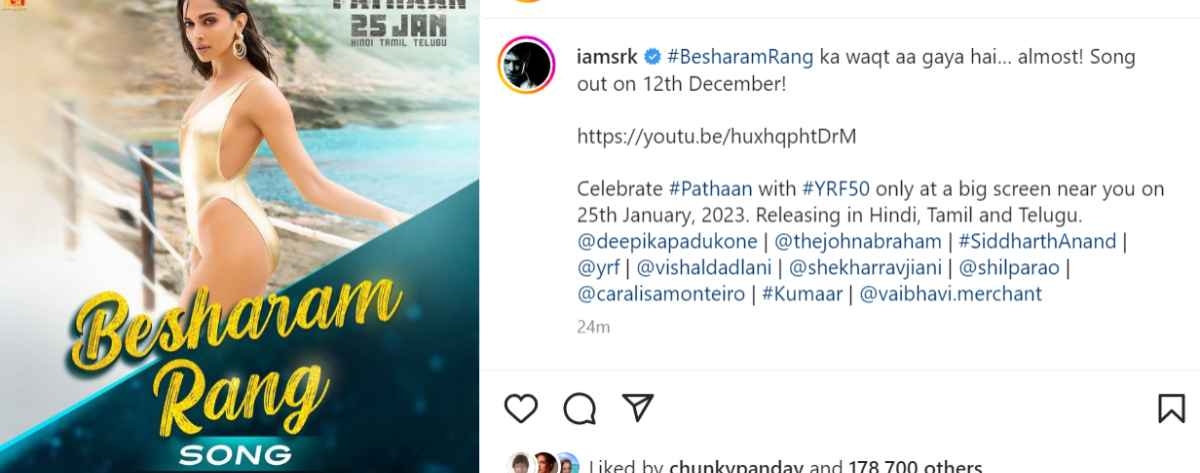Open #SiddharthAnand hashtag

1037,241
